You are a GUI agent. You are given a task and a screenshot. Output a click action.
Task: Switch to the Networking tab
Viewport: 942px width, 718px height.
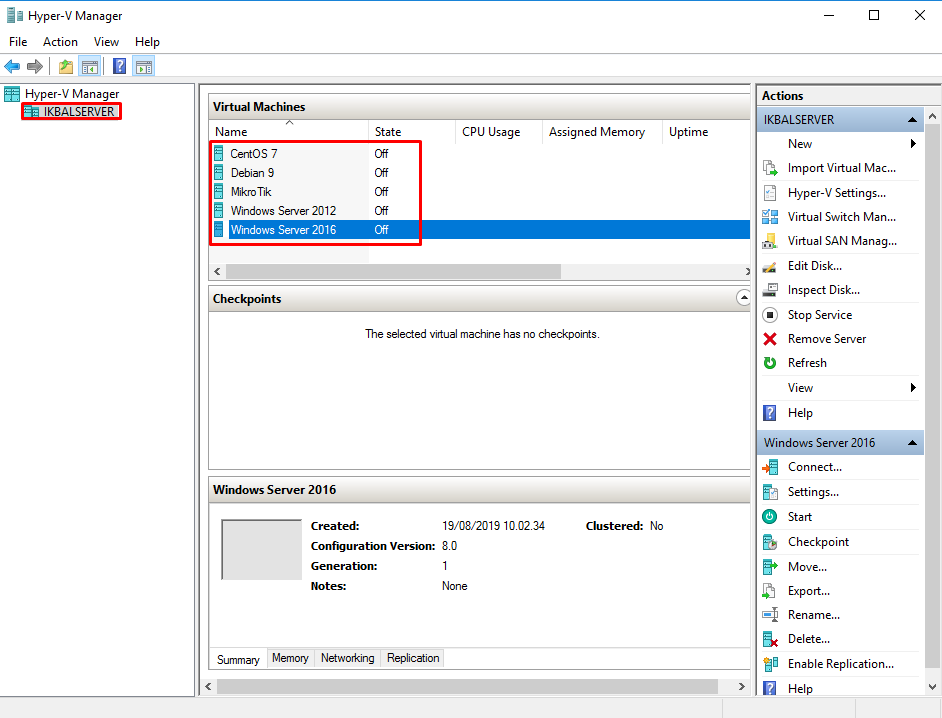coord(347,658)
